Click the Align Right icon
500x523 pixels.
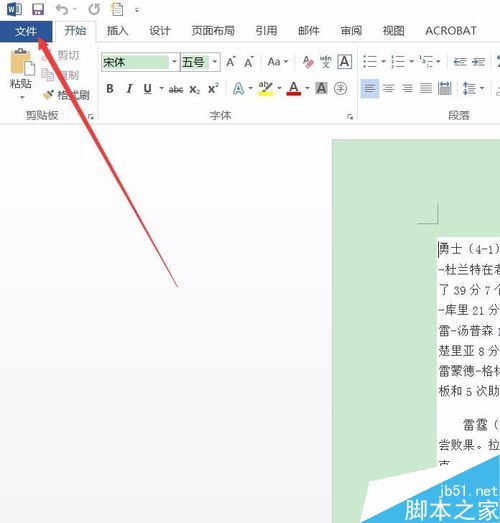(407, 89)
